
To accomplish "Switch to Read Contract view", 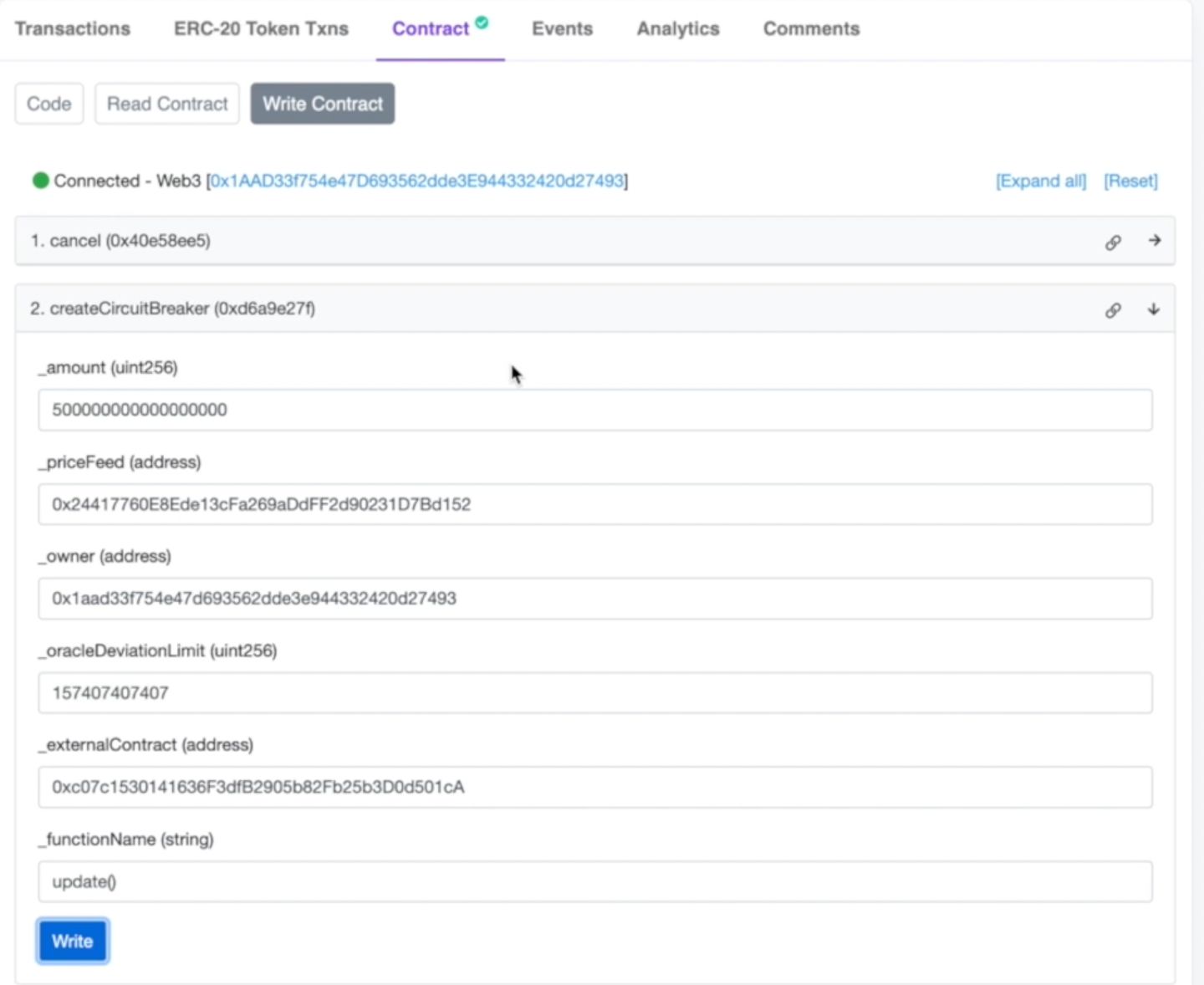I will pyautogui.click(x=167, y=104).
